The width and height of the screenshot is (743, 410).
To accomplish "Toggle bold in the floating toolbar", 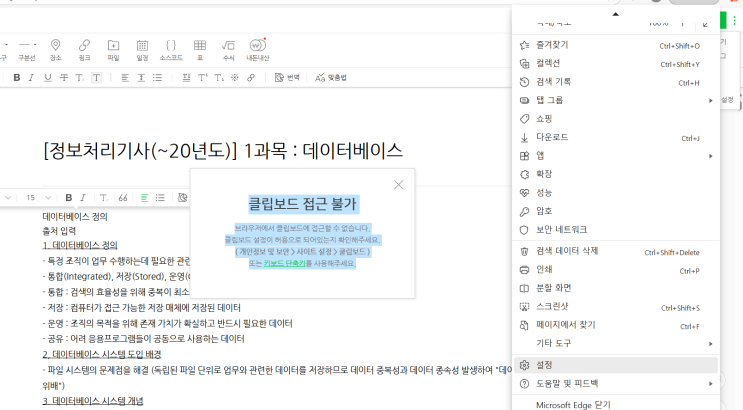I will [x=69, y=198].
